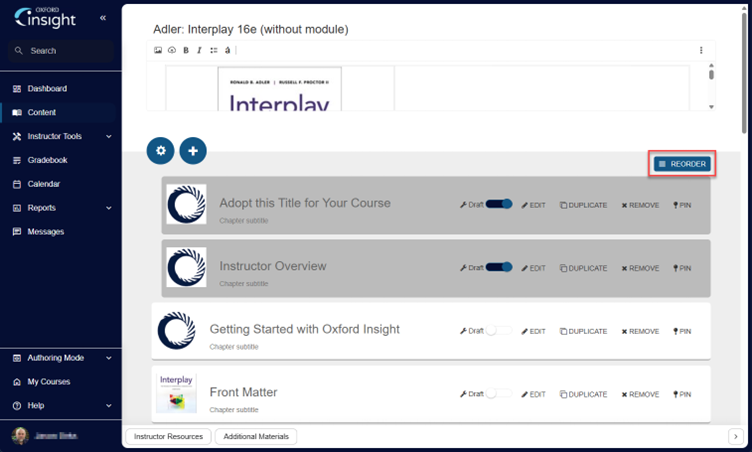Screen dimensions: 752x452
Task: Click the special character toolbar icon
Action: [227, 50]
